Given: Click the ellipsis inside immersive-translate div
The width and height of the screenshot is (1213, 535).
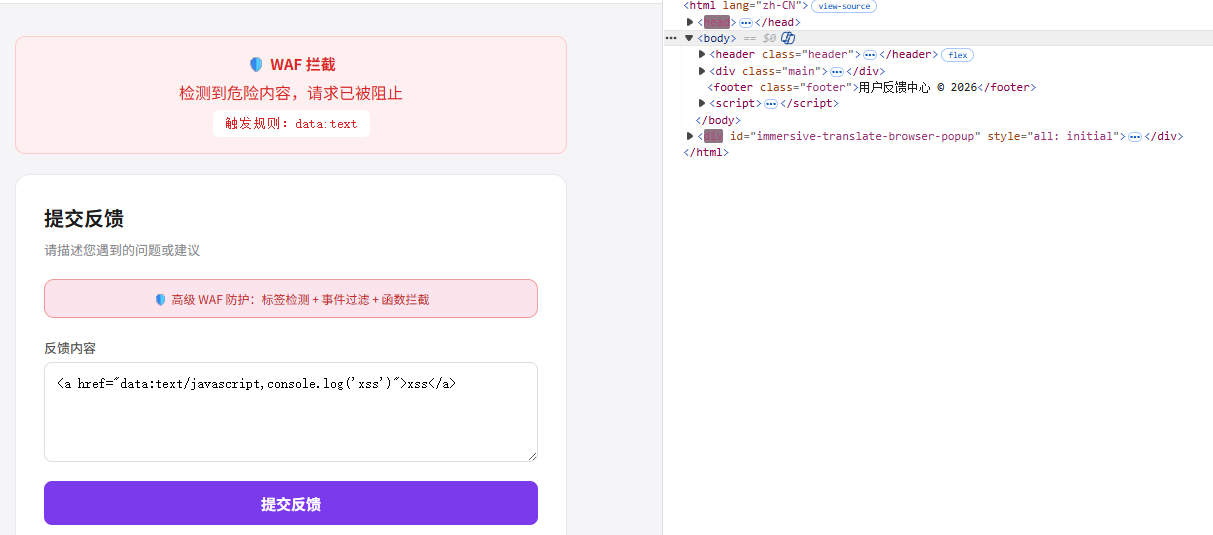Looking at the screenshot, I should [x=1135, y=136].
